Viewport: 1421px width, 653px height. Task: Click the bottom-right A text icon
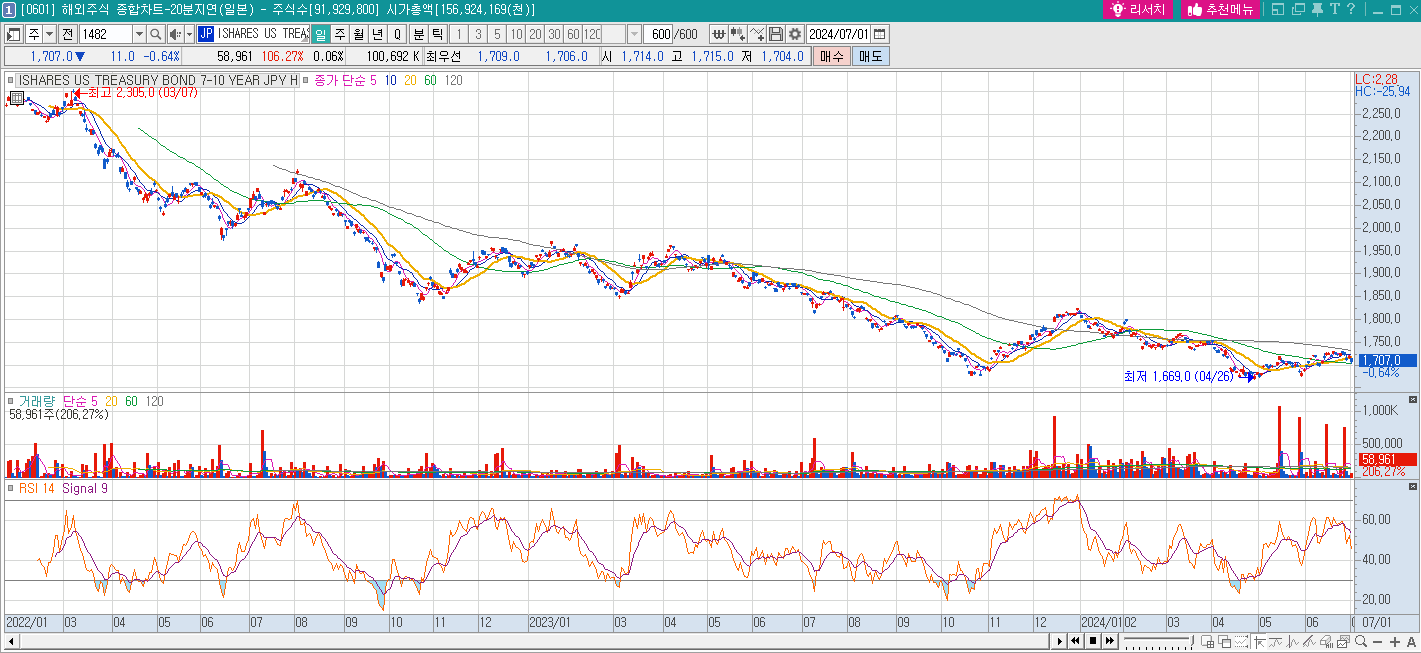pos(1411,641)
